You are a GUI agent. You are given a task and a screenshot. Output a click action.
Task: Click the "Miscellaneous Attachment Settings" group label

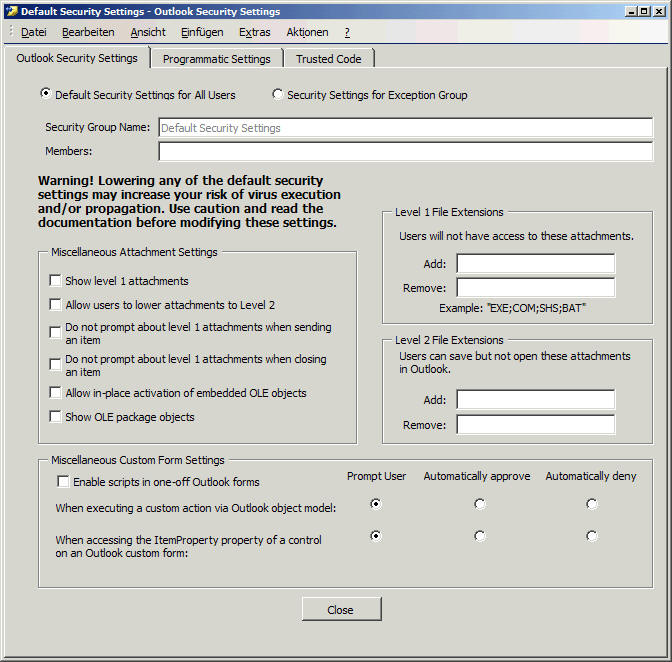coord(134,252)
